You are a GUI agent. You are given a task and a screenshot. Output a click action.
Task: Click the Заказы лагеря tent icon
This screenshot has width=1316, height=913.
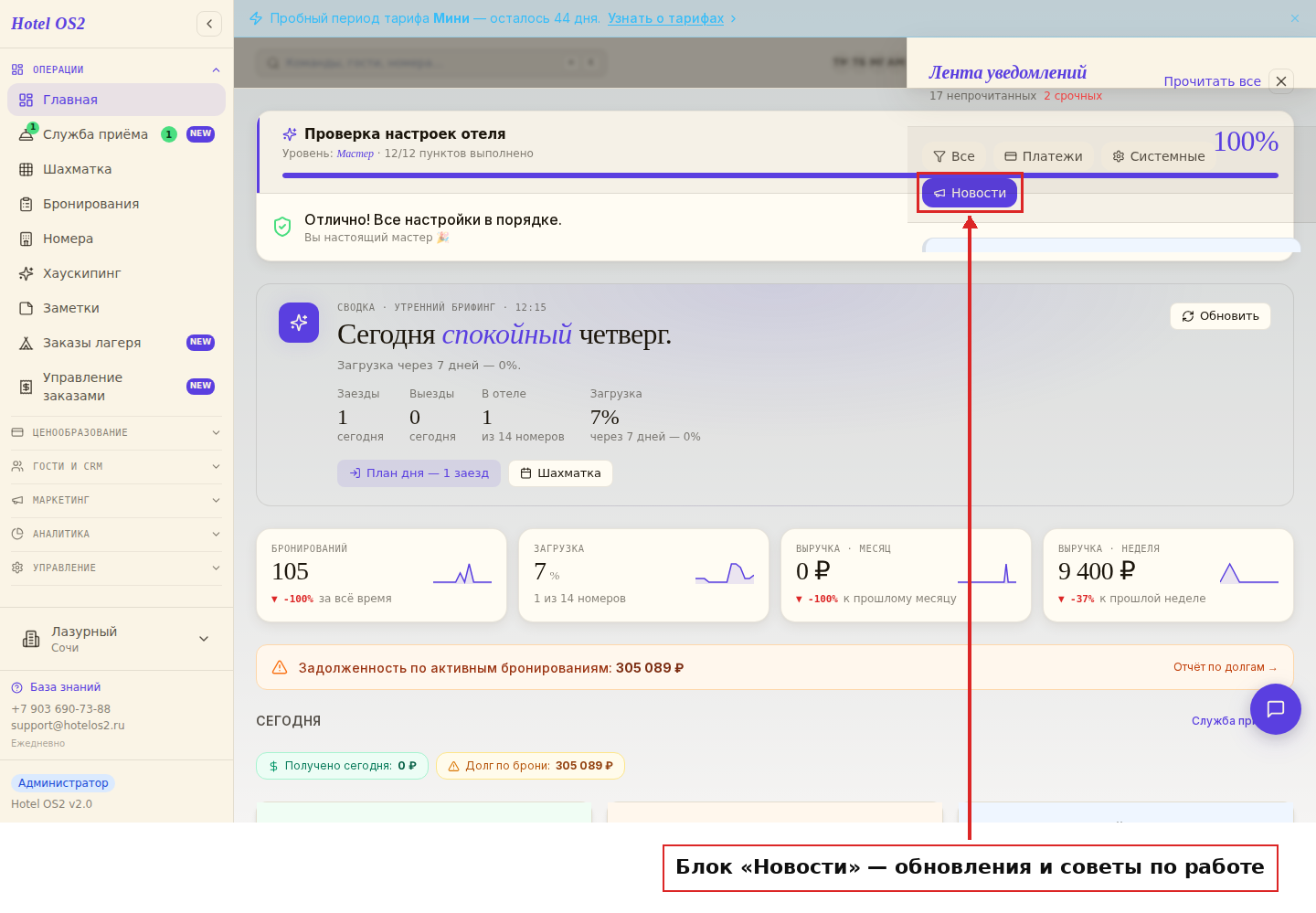point(27,343)
